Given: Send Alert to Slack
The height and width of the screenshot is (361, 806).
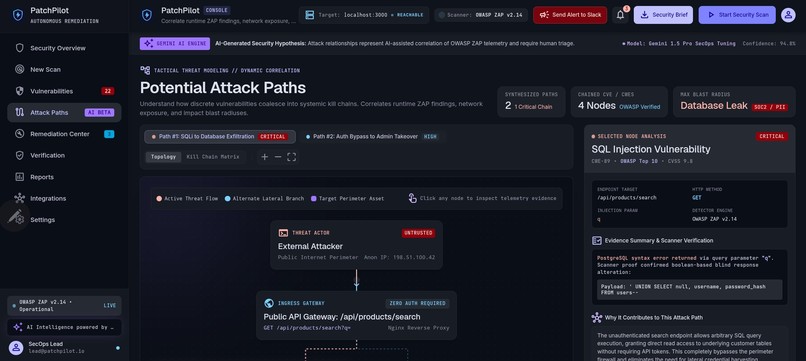Looking at the screenshot, I should click(570, 15).
